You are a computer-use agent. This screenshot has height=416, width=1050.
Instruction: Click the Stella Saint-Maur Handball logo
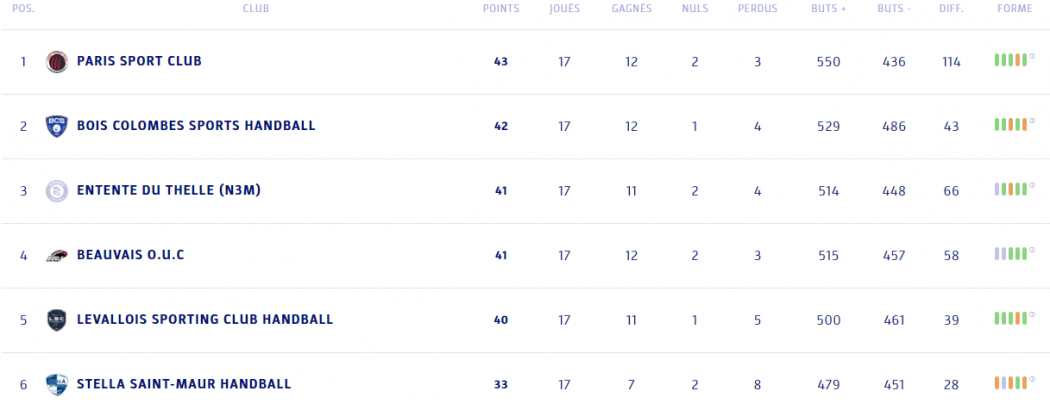57,384
